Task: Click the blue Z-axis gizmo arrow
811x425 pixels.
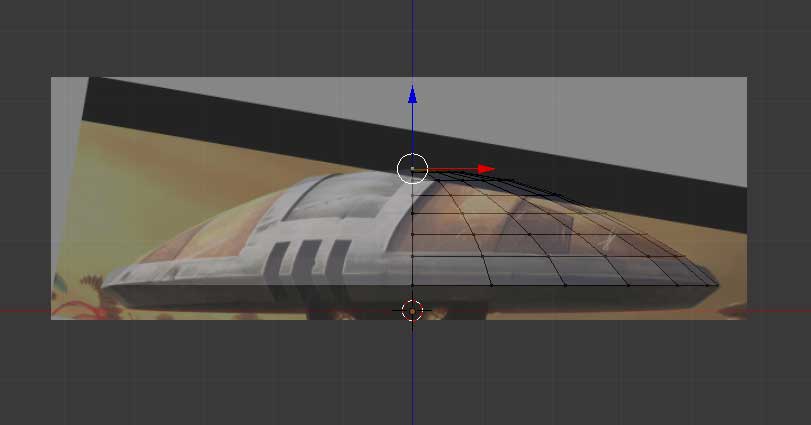Action: pyautogui.click(x=412, y=95)
